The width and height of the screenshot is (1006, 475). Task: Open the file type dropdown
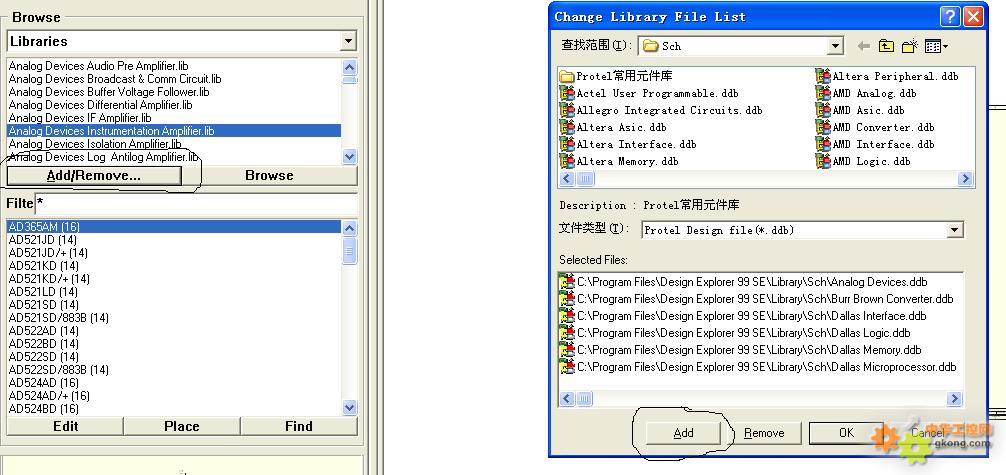coord(955,230)
